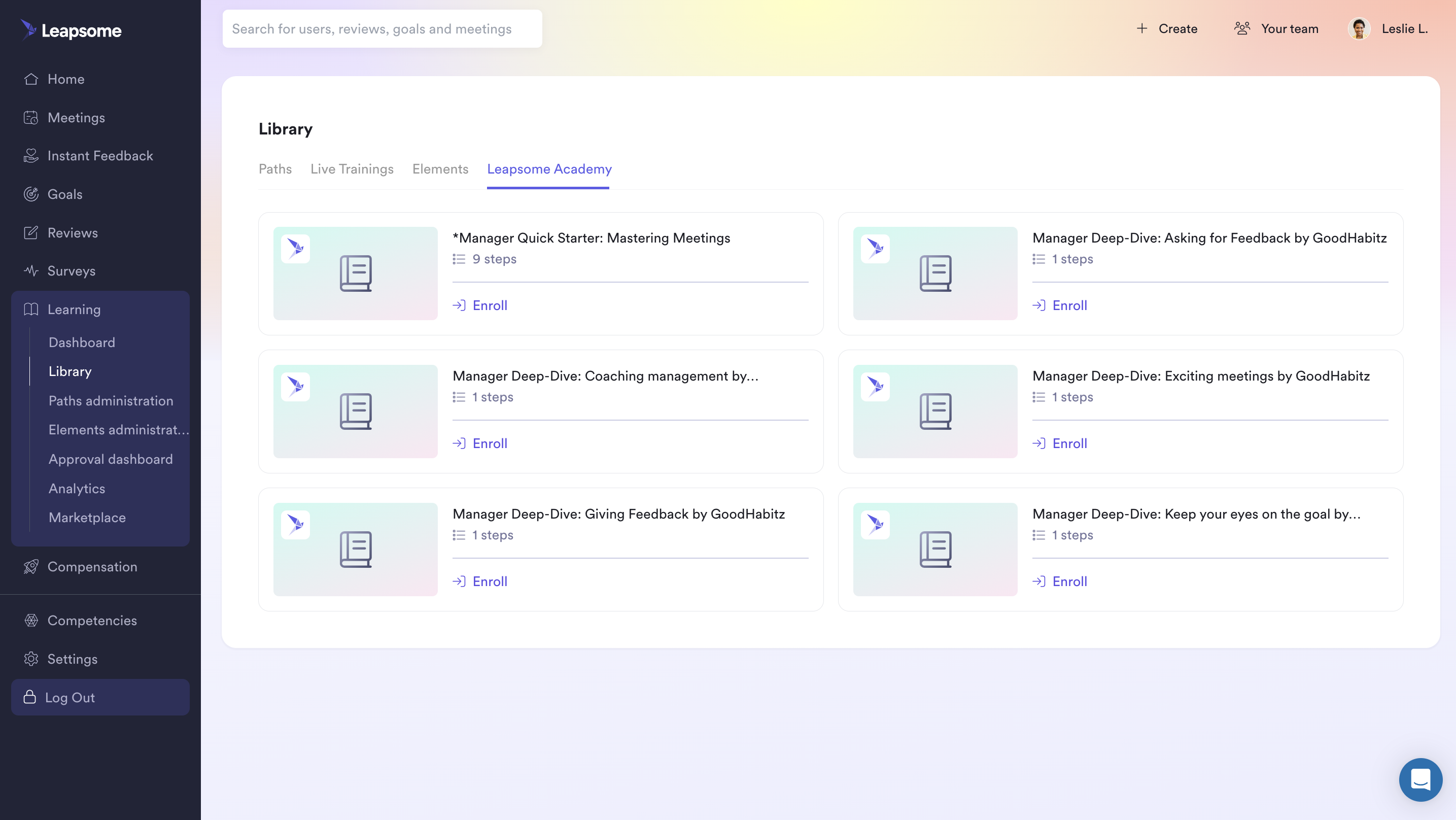Open the Marketplace
1456x820 pixels.
pyautogui.click(x=87, y=518)
